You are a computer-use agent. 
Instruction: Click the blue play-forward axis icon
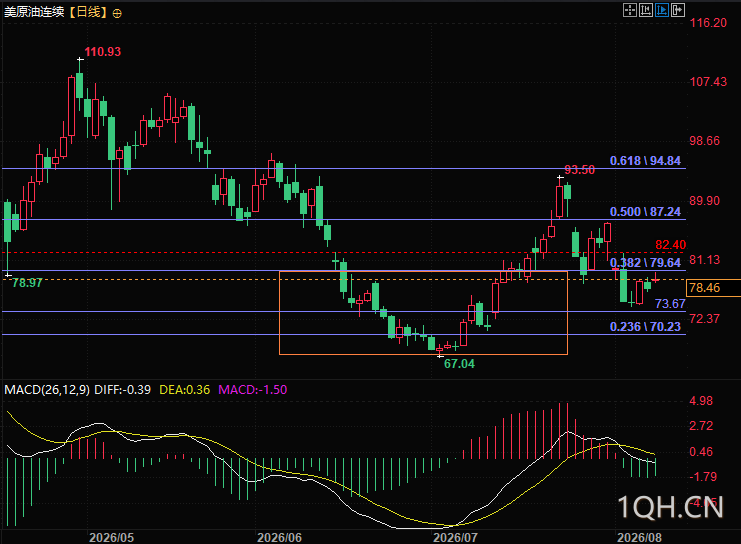click(x=662, y=10)
